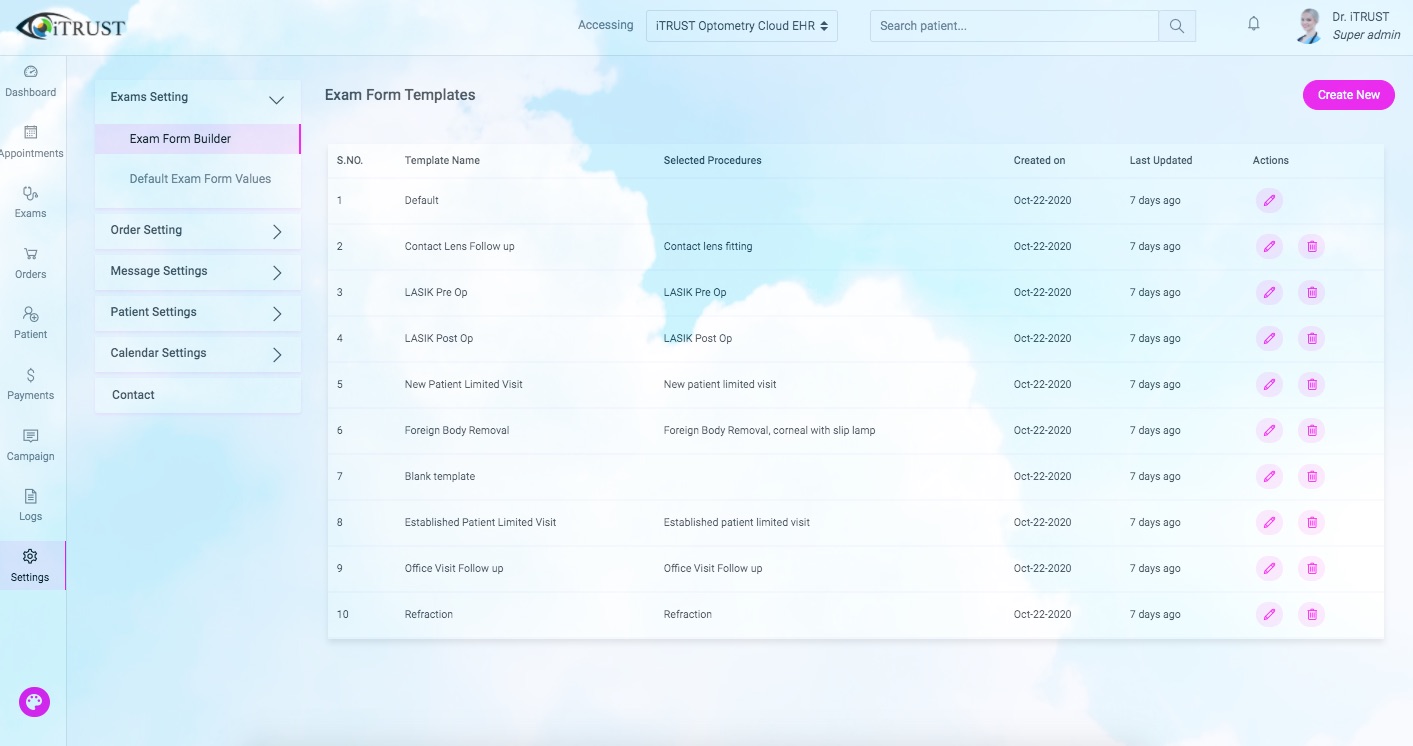This screenshot has height=746, width=1413.
Task: Open the Orders section icon
Action: [x=30, y=260]
